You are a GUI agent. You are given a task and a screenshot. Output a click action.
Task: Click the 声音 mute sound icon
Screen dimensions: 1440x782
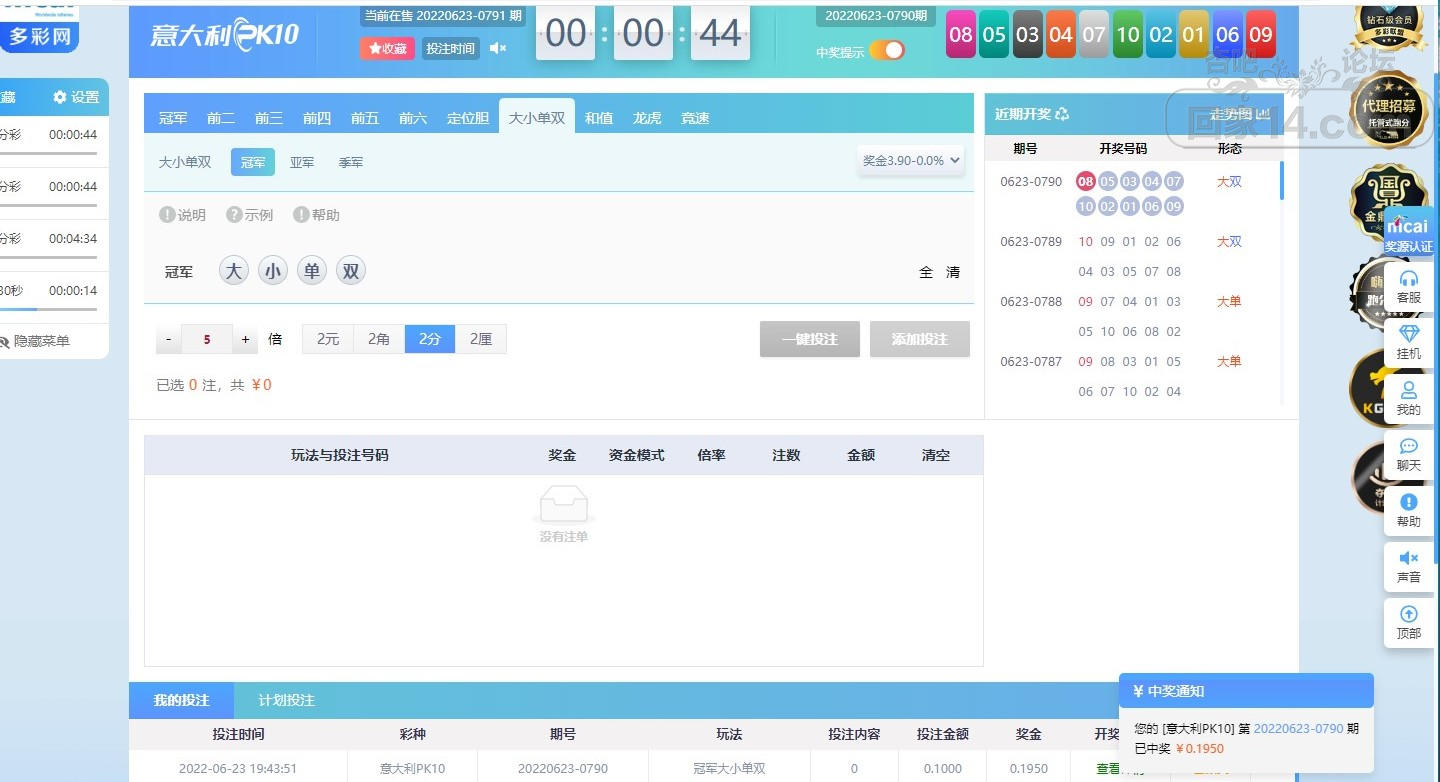point(1408,566)
